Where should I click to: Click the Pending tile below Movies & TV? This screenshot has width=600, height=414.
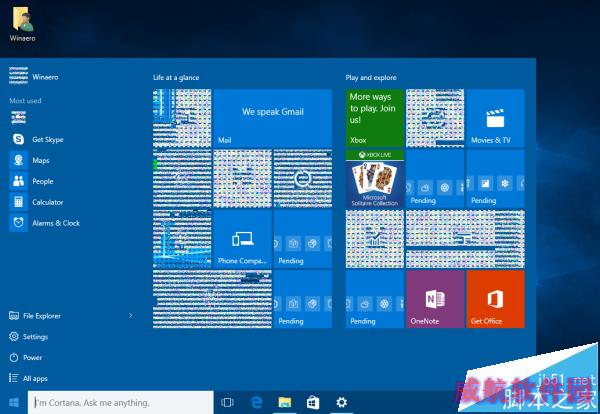click(495, 179)
